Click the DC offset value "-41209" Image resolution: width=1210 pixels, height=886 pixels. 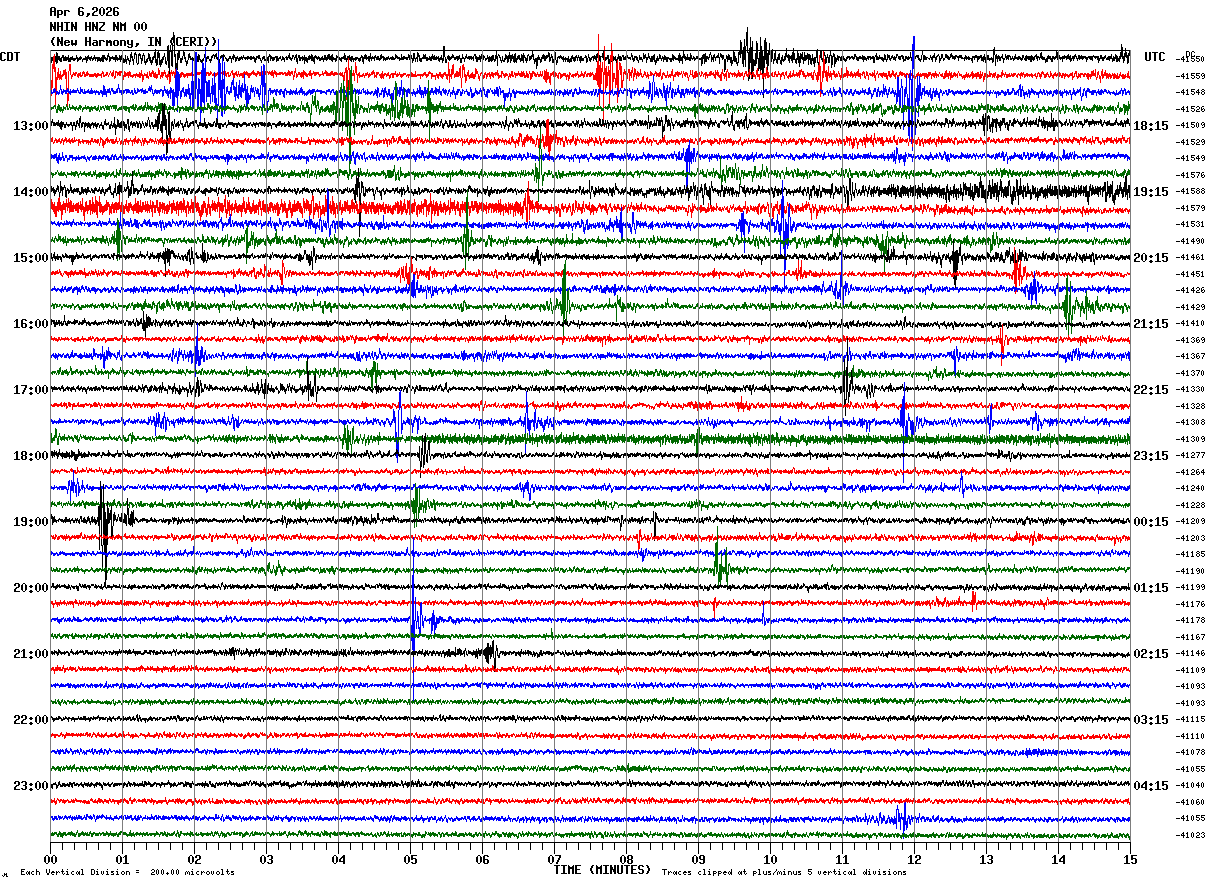click(x=1190, y=521)
